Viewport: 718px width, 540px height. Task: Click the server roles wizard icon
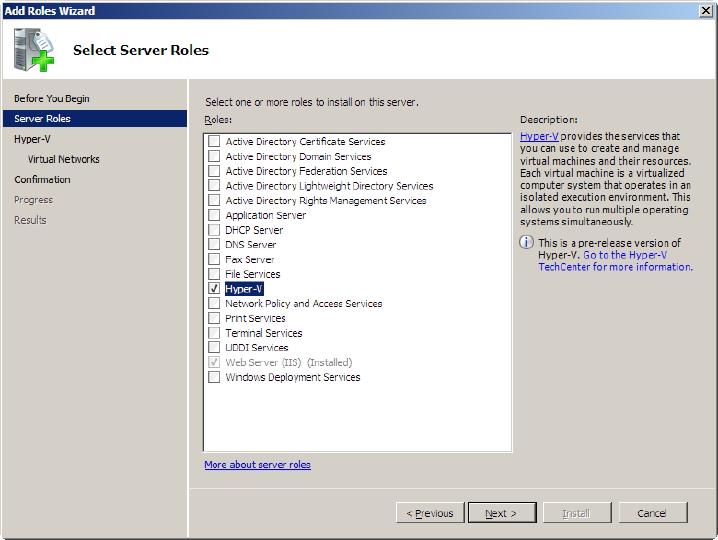tap(34, 49)
